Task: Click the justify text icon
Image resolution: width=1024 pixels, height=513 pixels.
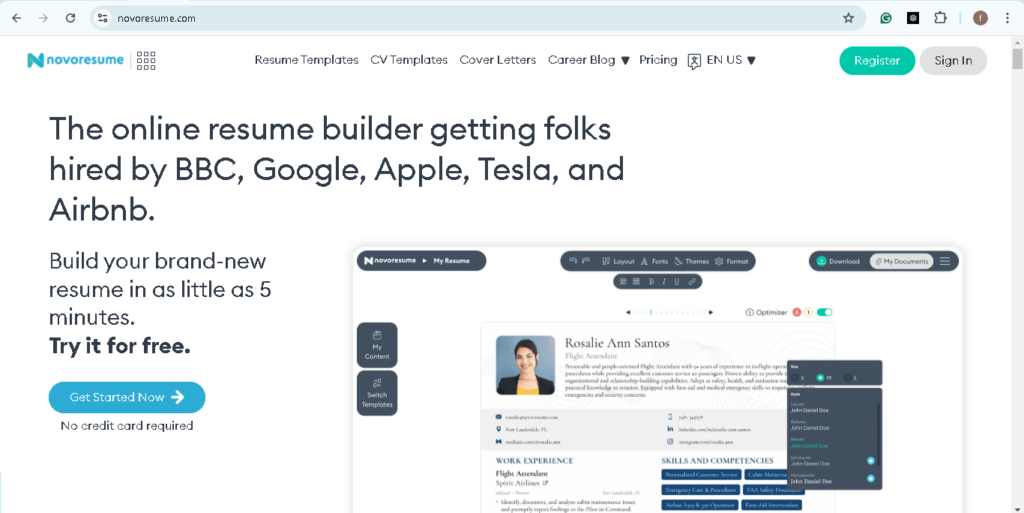Action: [636, 281]
